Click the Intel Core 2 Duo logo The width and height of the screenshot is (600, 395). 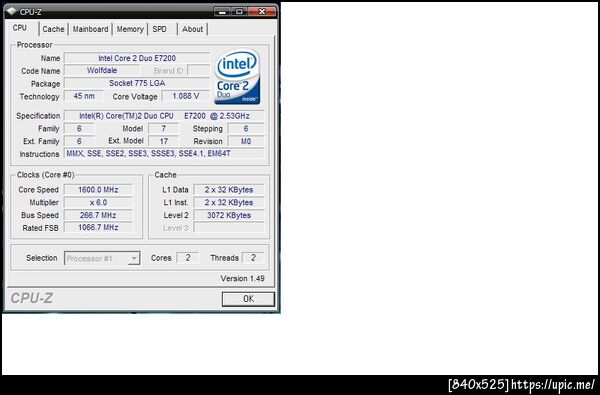237,77
